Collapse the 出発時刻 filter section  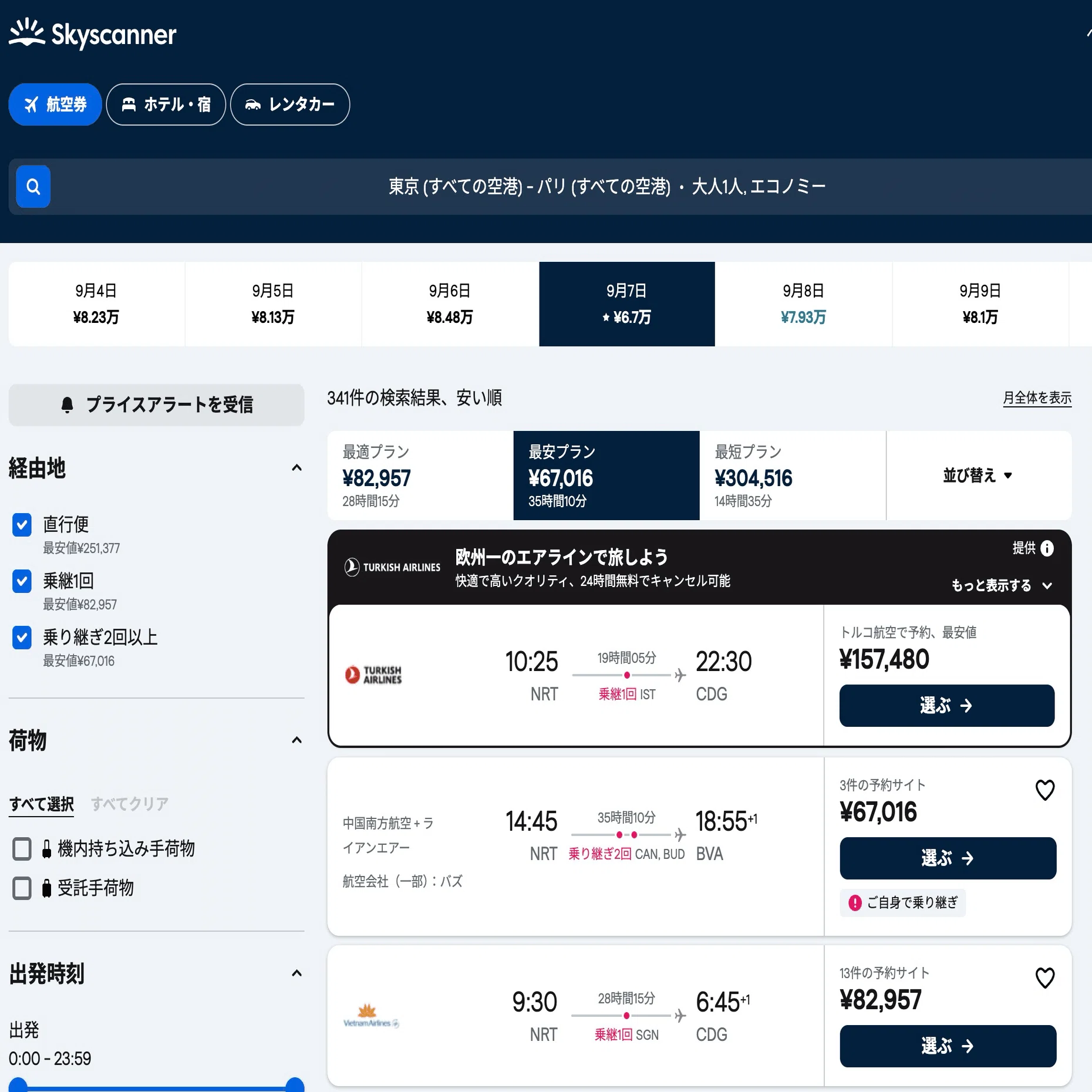pos(297,973)
